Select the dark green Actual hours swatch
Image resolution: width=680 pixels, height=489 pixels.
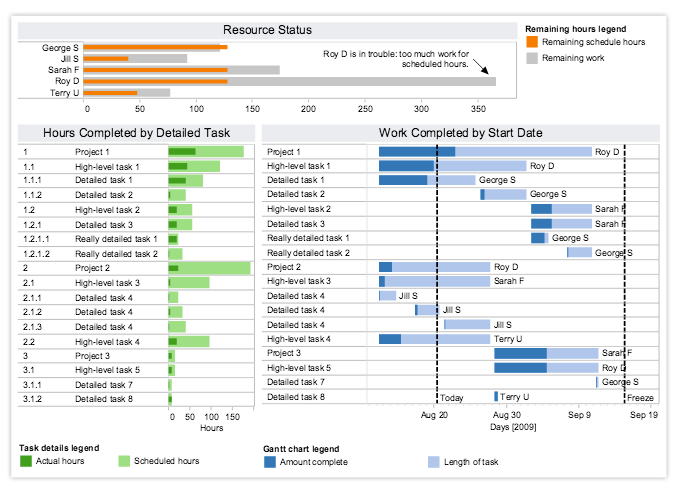click(25, 461)
